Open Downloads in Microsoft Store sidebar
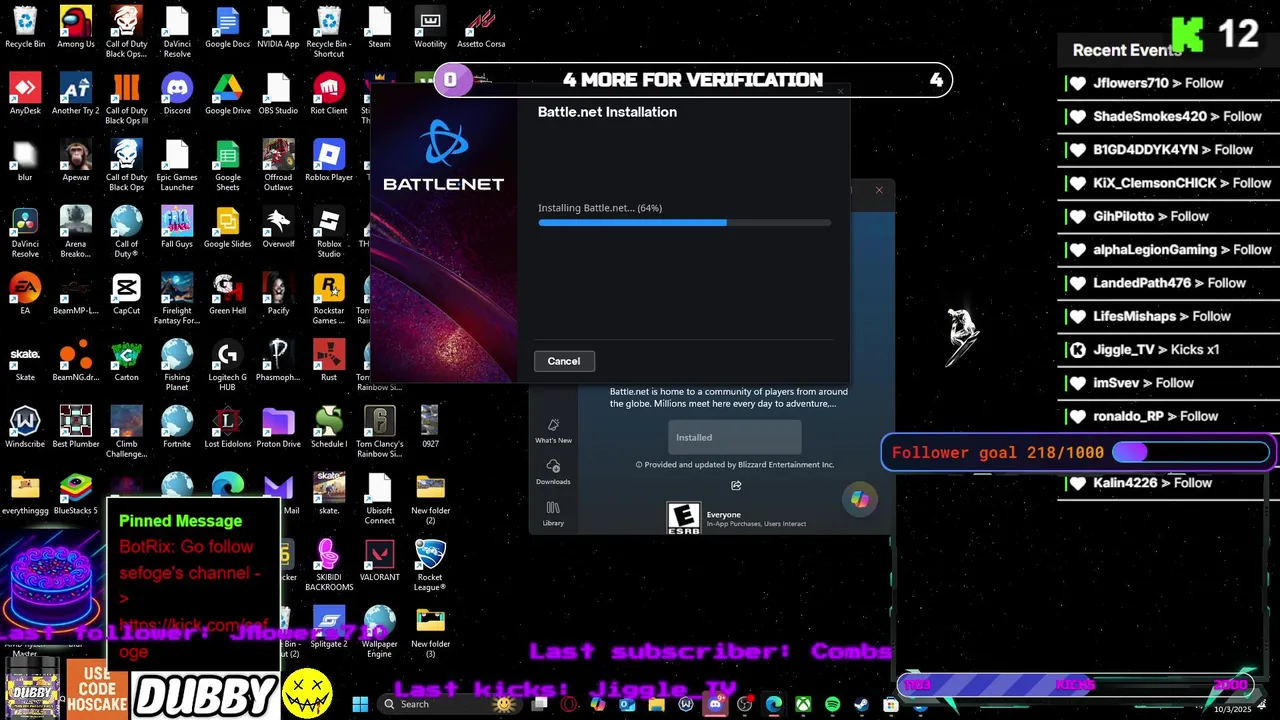Viewport: 1280px width, 720px height. 553,472
